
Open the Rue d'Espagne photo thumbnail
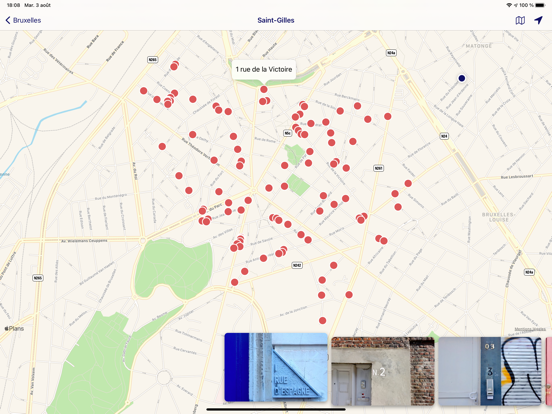[x=276, y=367]
